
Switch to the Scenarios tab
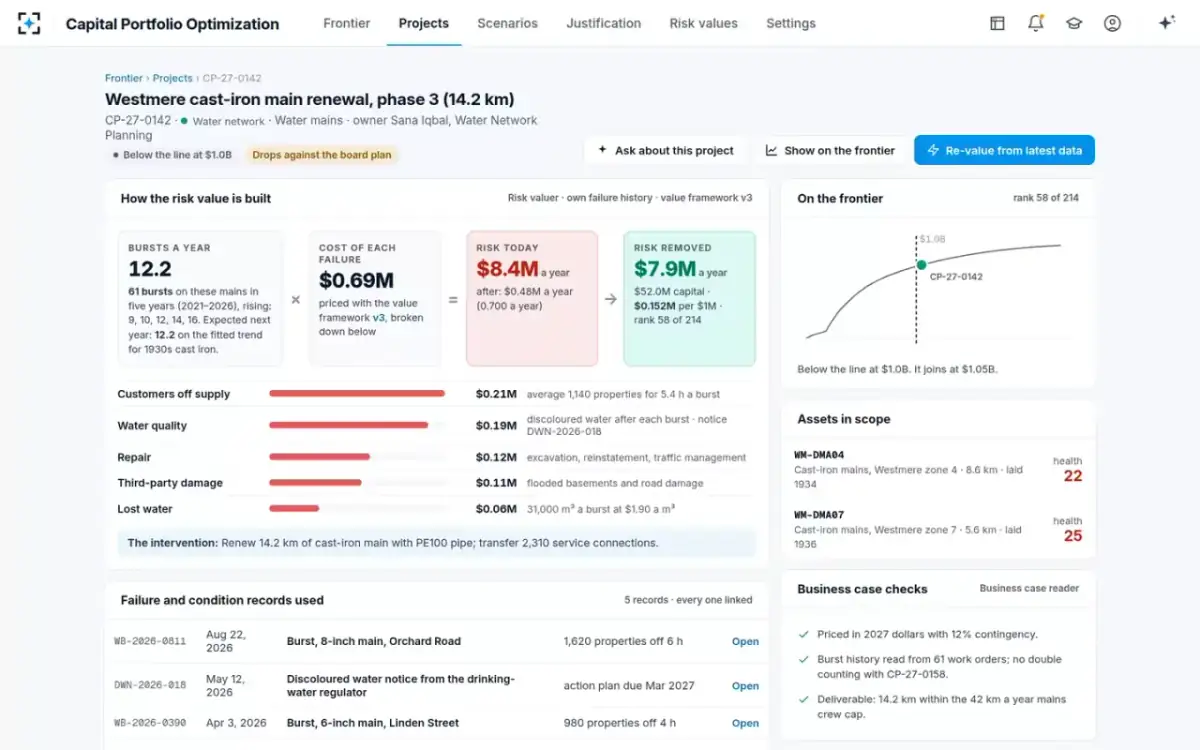pos(507,23)
